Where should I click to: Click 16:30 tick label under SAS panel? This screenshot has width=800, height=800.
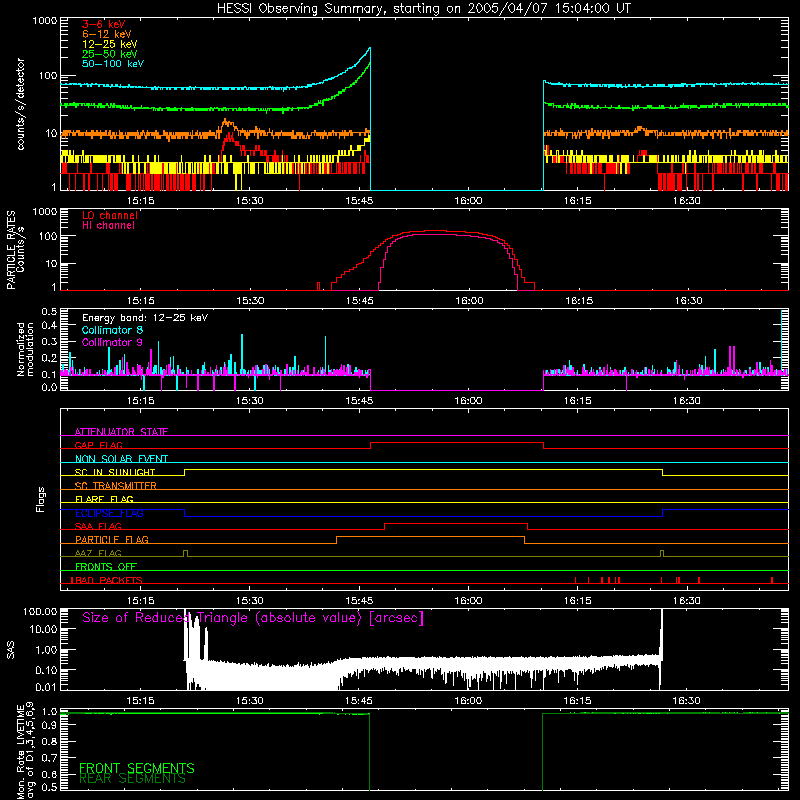(x=686, y=701)
